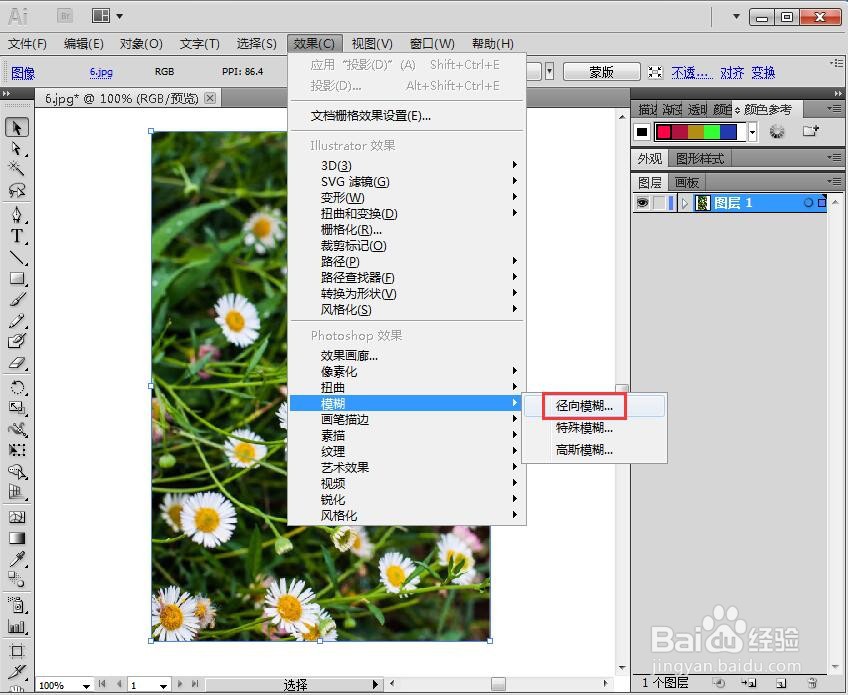
Task: Switch to the 外观 tab
Action: (x=650, y=158)
